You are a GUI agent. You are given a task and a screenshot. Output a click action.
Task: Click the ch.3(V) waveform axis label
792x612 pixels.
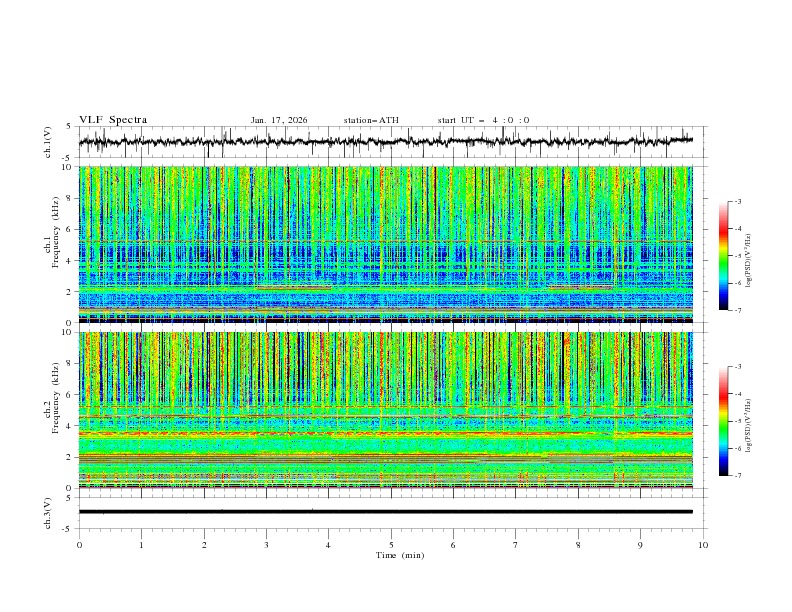[x=49, y=511]
